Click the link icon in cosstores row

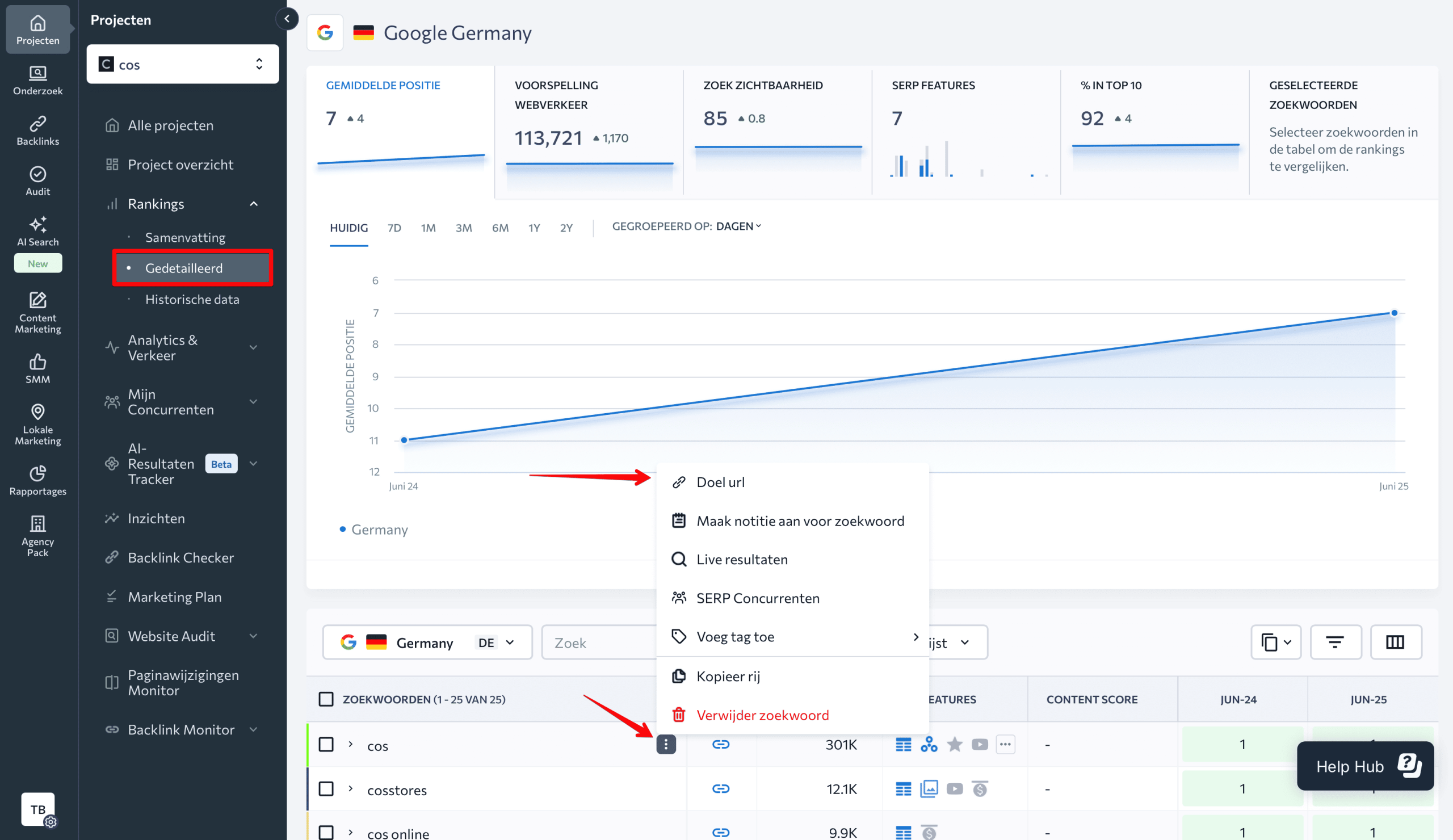pyautogui.click(x=721, y=789)
